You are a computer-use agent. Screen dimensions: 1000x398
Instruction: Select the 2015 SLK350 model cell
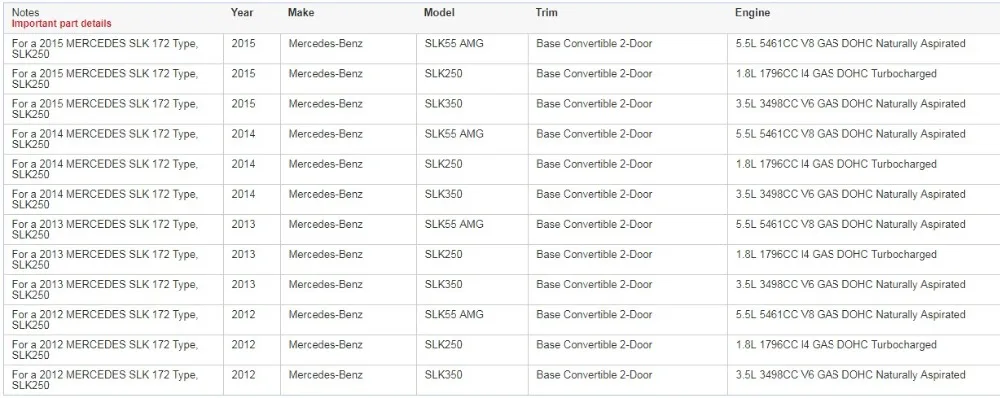point(472,108)
